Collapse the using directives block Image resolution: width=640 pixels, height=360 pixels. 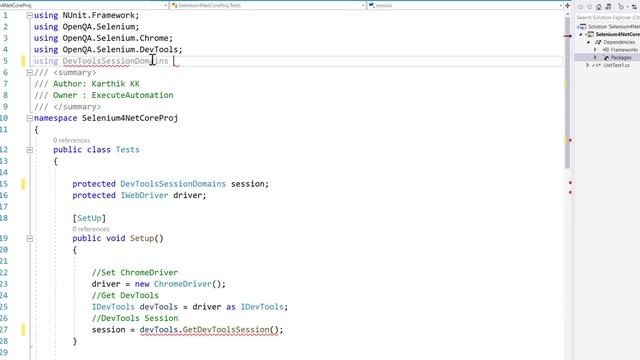[29, 16]
